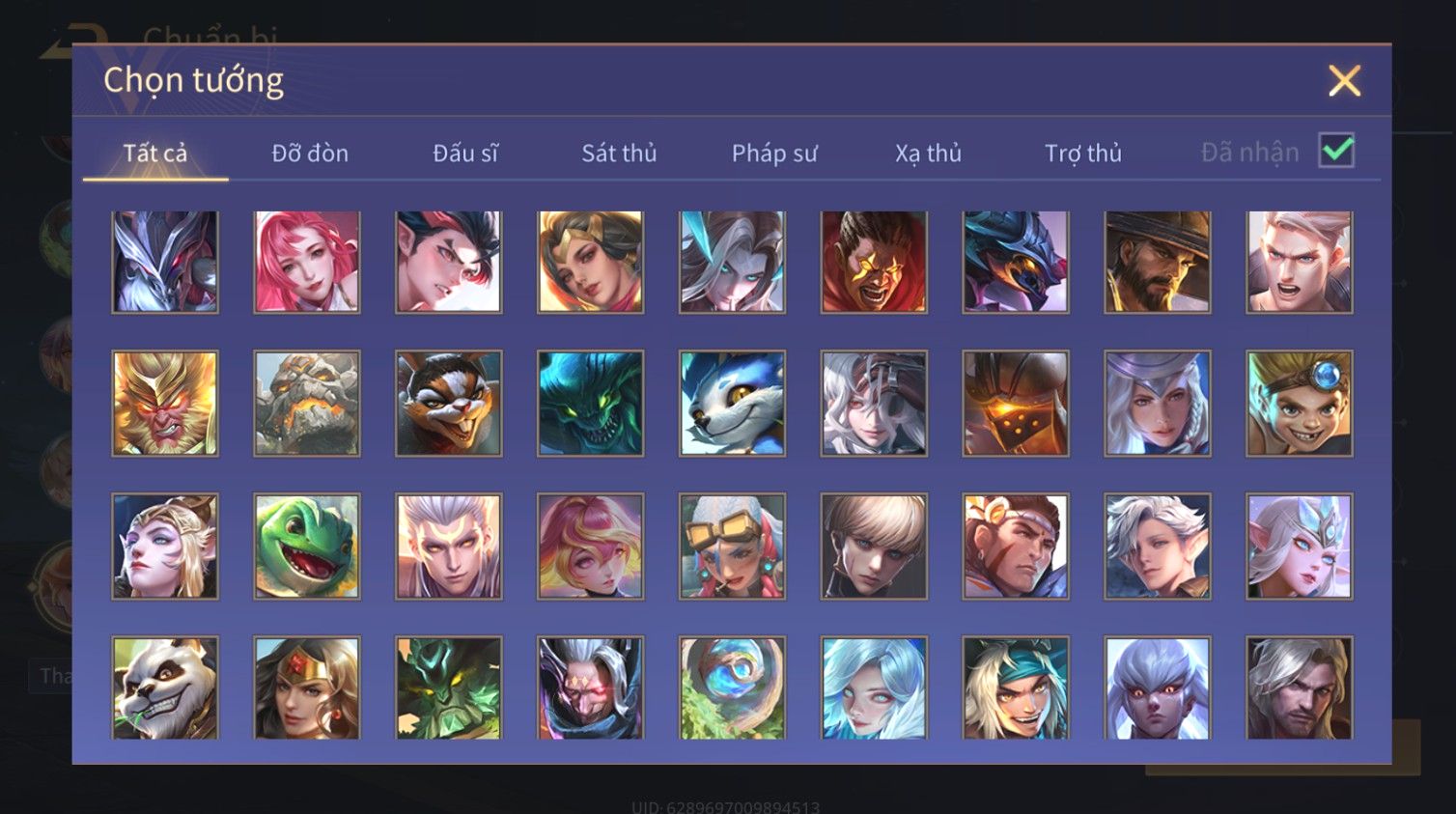Image resolution: width=1456 pixels, height=814 pixels.
Task: Select the panda hero chewing bamboo
Action: (x=165, y=688)
